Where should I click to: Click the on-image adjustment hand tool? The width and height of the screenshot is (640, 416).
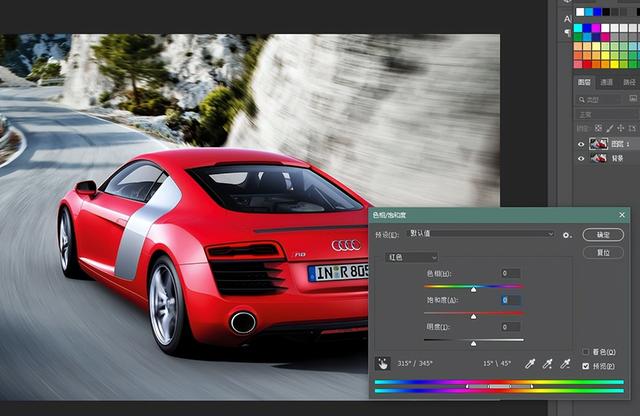point(382,364)
